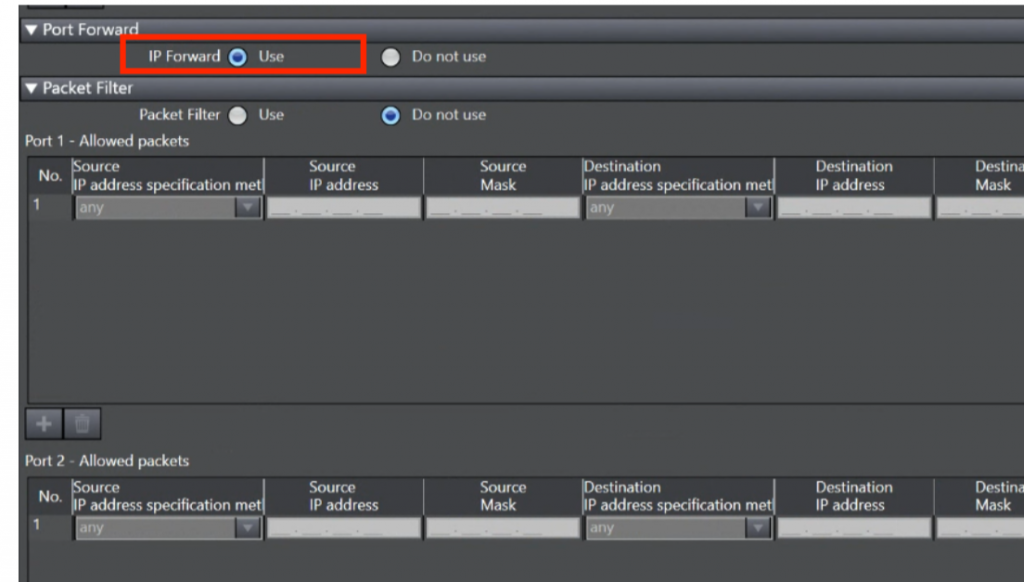Open Port 2 Source IP address specification dropdown
1024x582 pixels.
coord(247,528)
